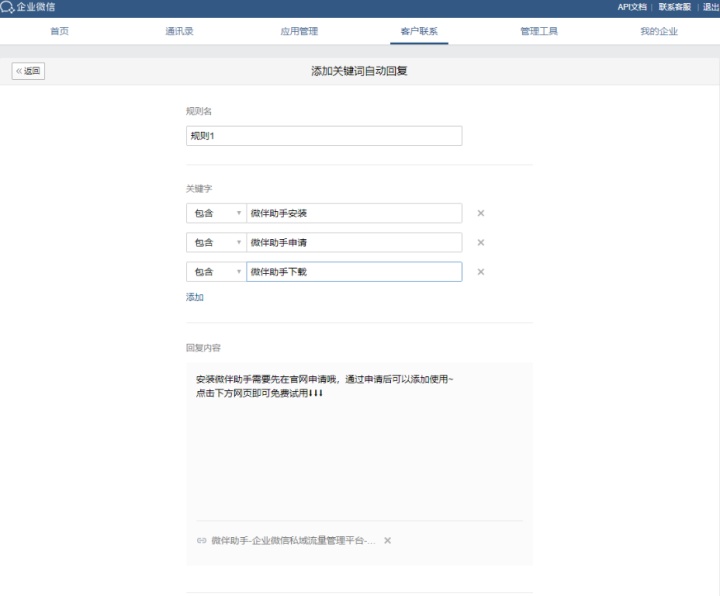Open match type dropdown for 微伴助手下载
Screen dimensions: 720x596
[216, 272]
